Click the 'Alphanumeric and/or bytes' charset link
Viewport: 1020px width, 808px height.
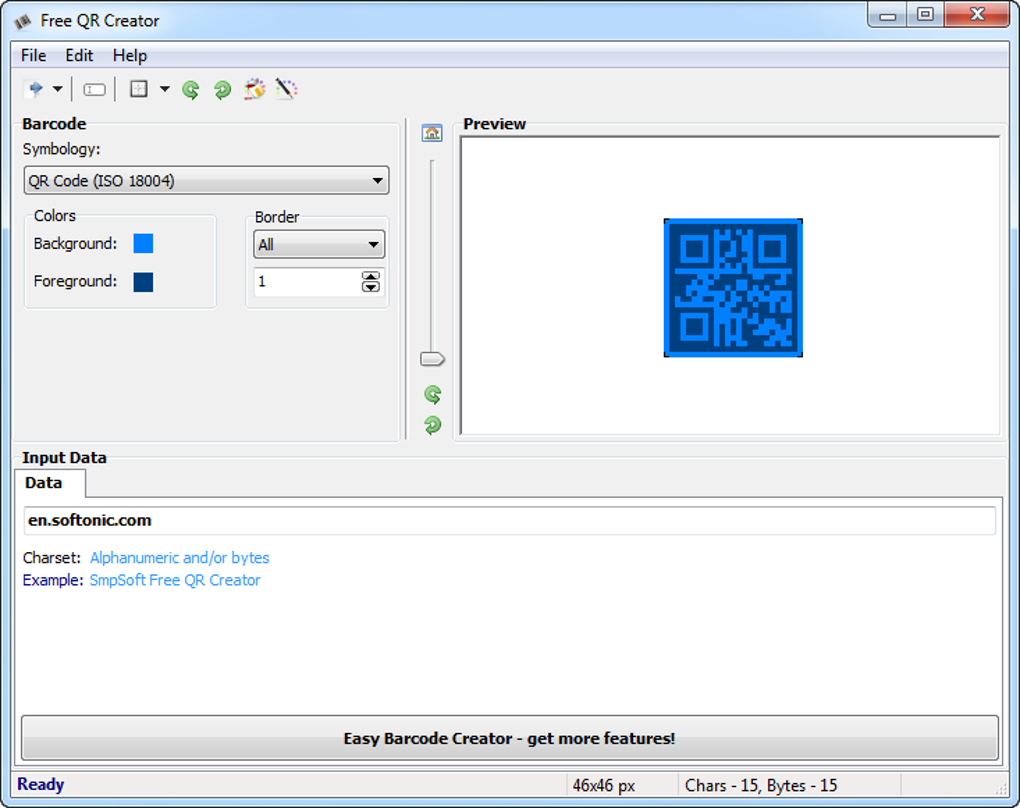(180, 558)
